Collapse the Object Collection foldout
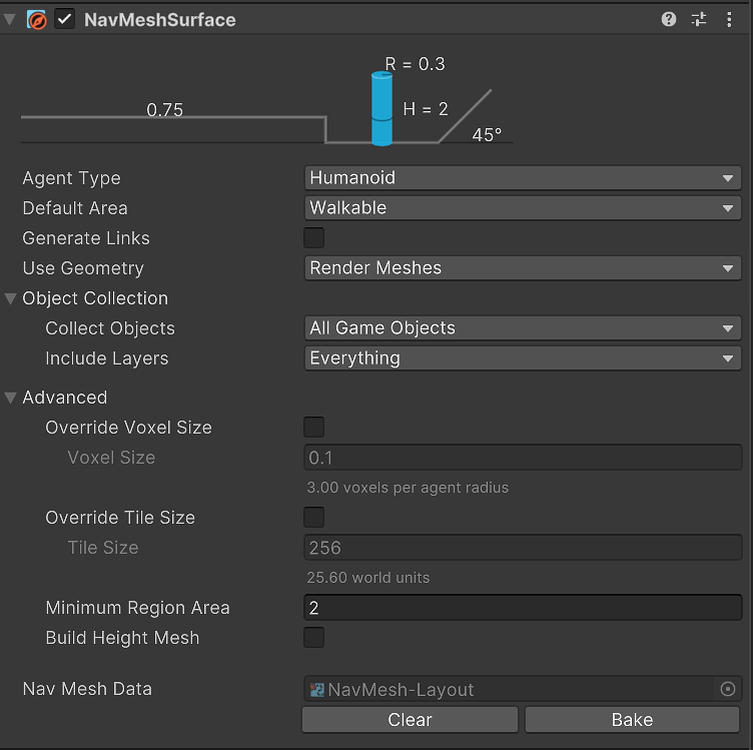 click(x=11, y=298)
